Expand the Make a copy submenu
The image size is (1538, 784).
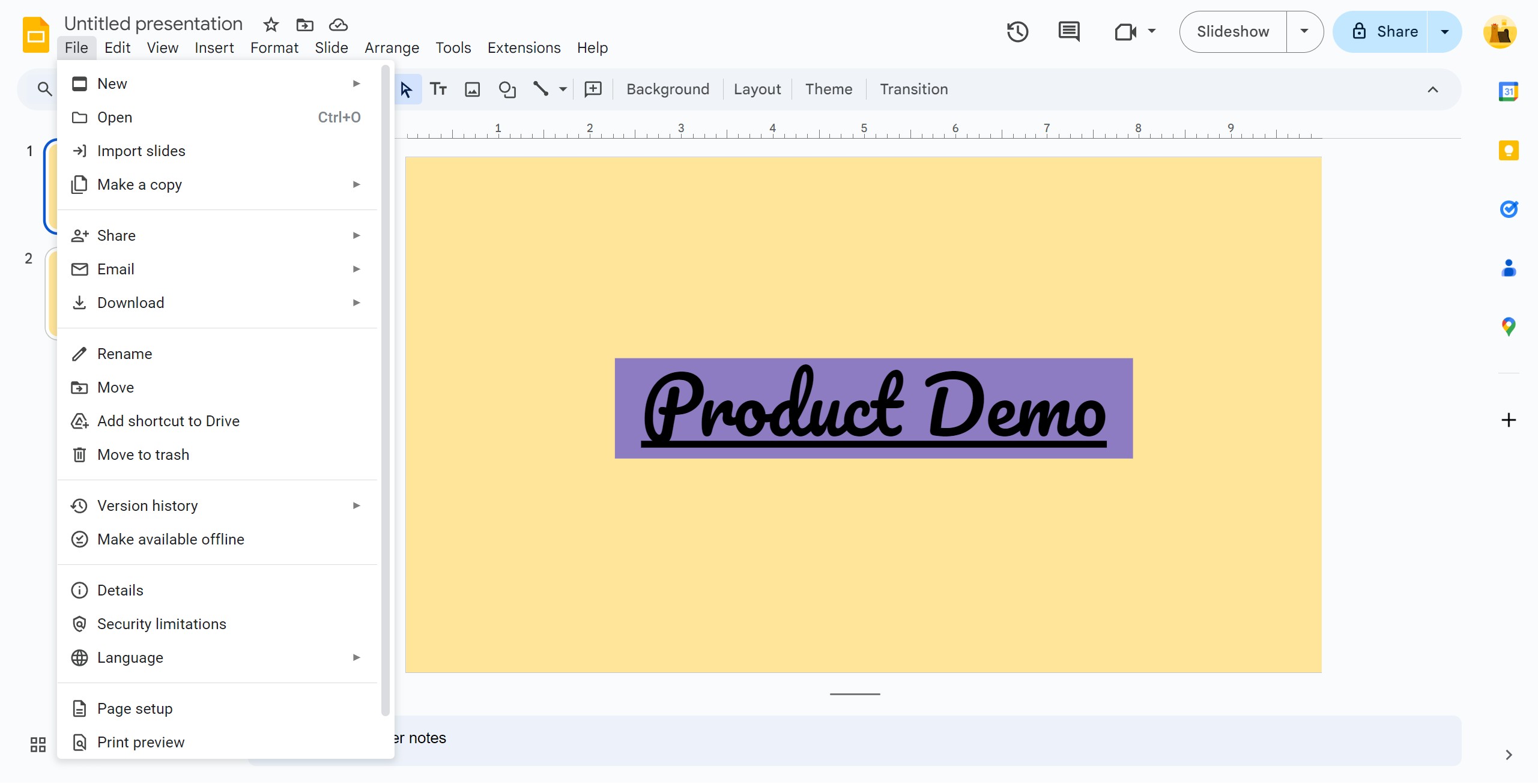(217, 184)
